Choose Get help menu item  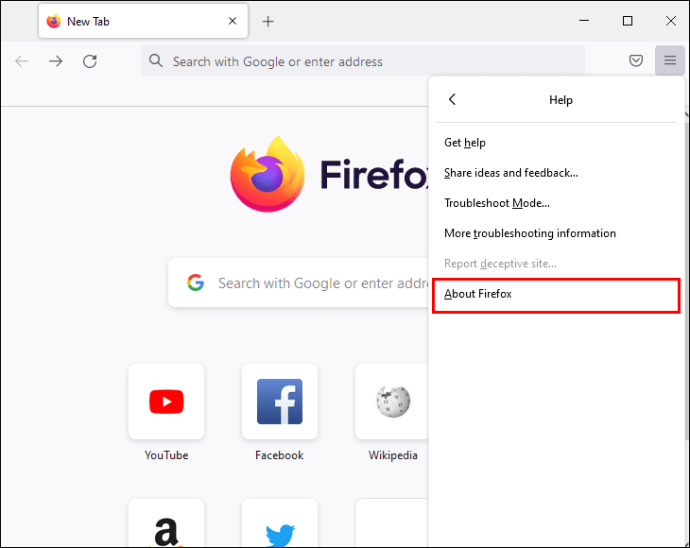coord(556,143)
